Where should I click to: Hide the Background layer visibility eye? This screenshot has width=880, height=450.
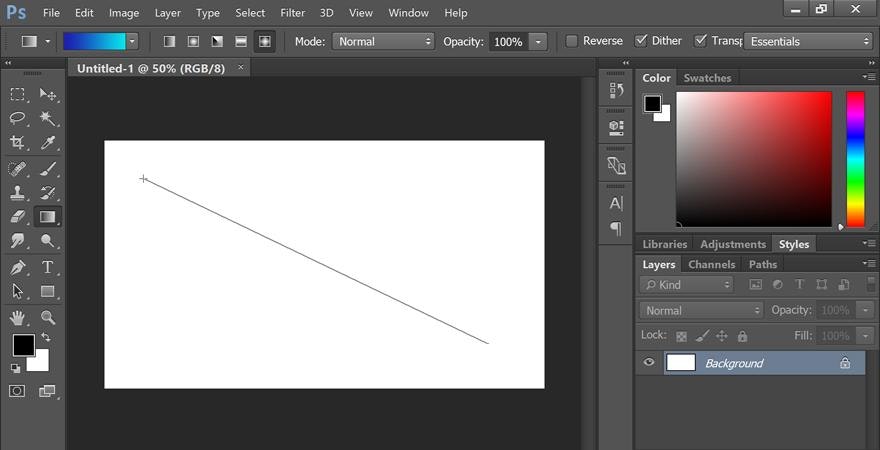pyautogui.click(x=649, y=362)
